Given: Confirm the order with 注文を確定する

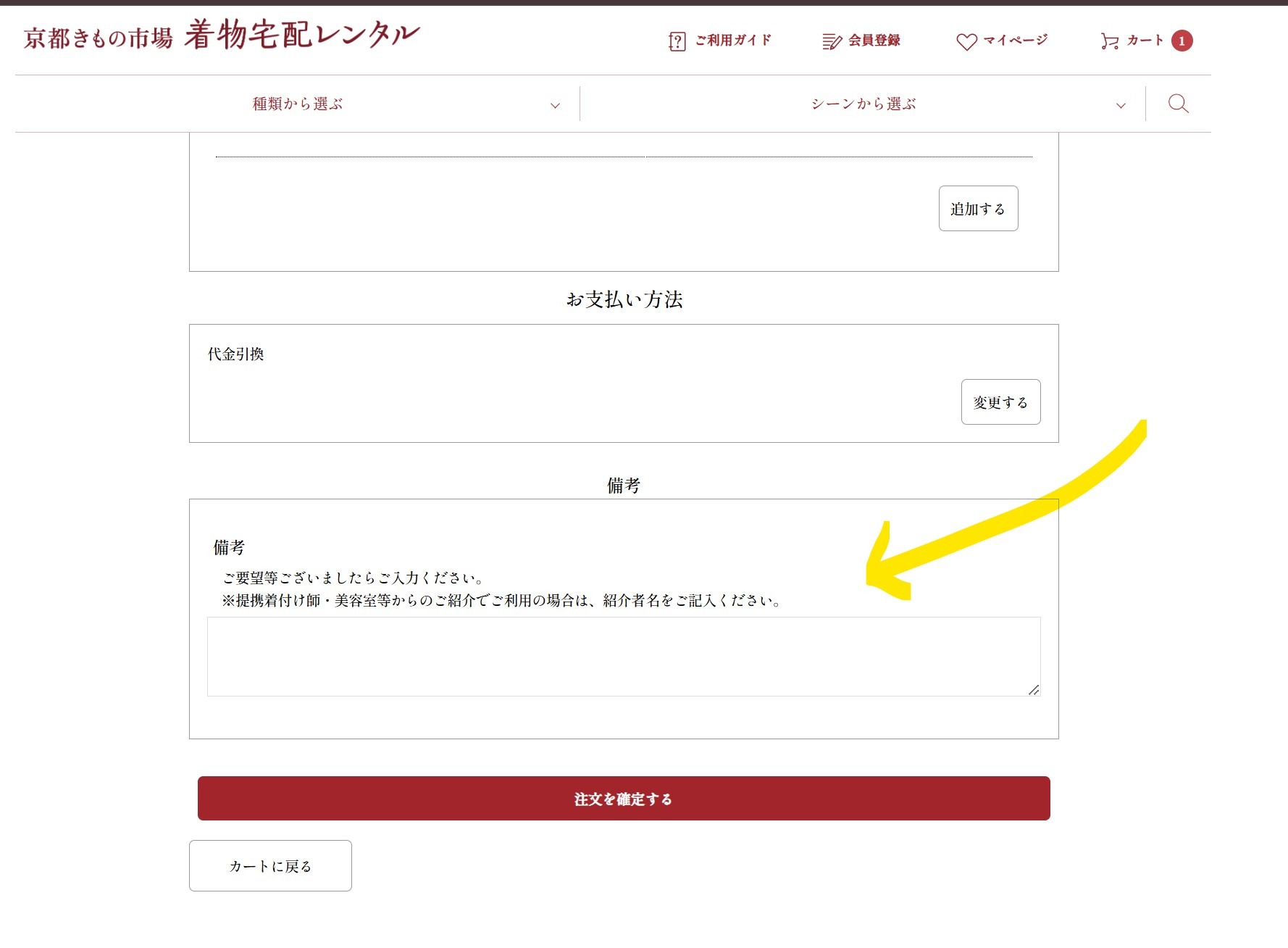Looking at the screenshot, I should click(623, 799).
